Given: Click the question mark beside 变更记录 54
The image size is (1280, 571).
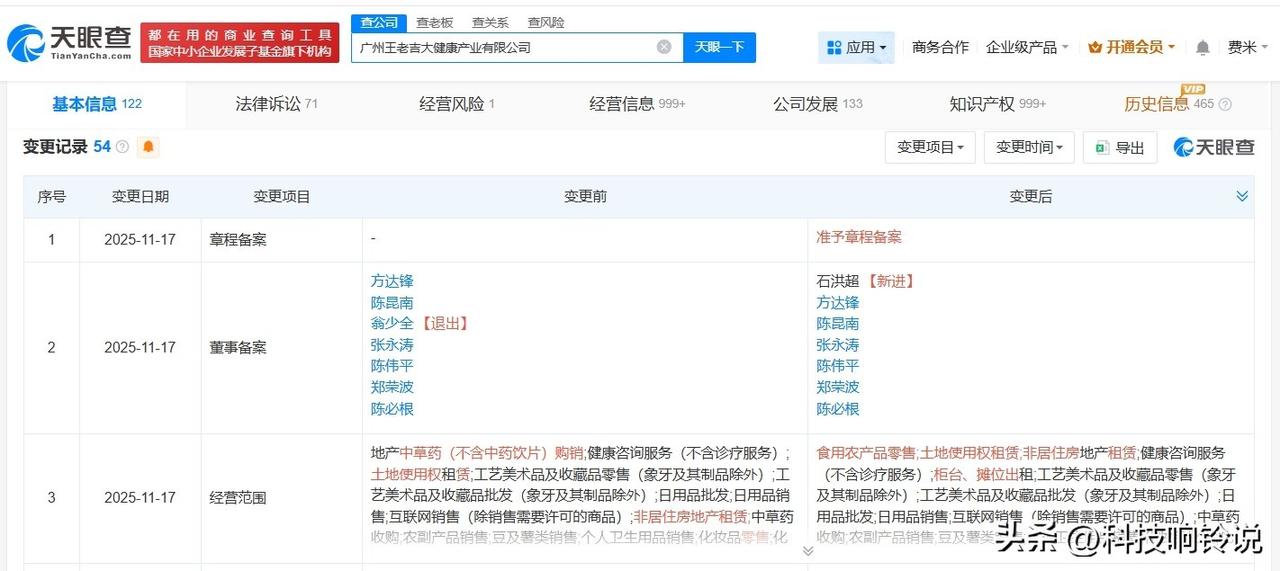Looking at the screenshot, I should tap(122, 147).
